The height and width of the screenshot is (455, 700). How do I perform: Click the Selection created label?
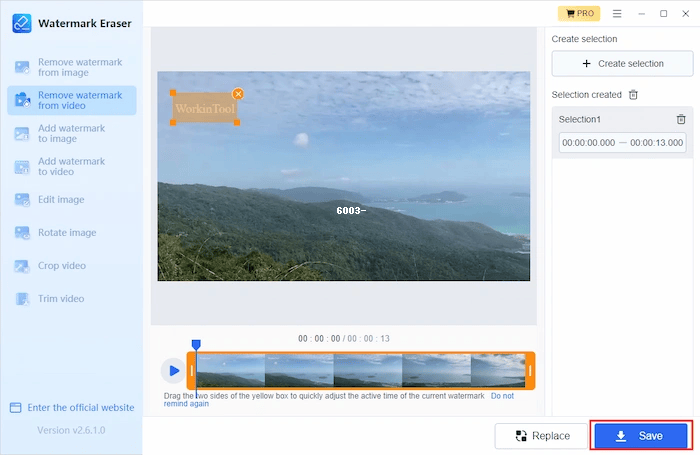pyautogui.click(x=587, y=95)
